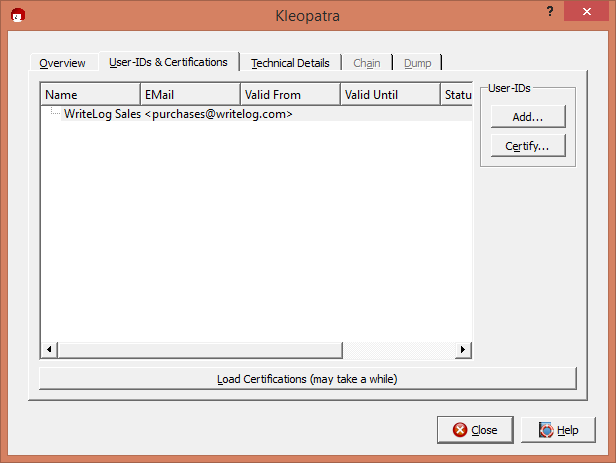616x463 pixels.
Task: Open the Technical Details tab
Action: [290, 63]
